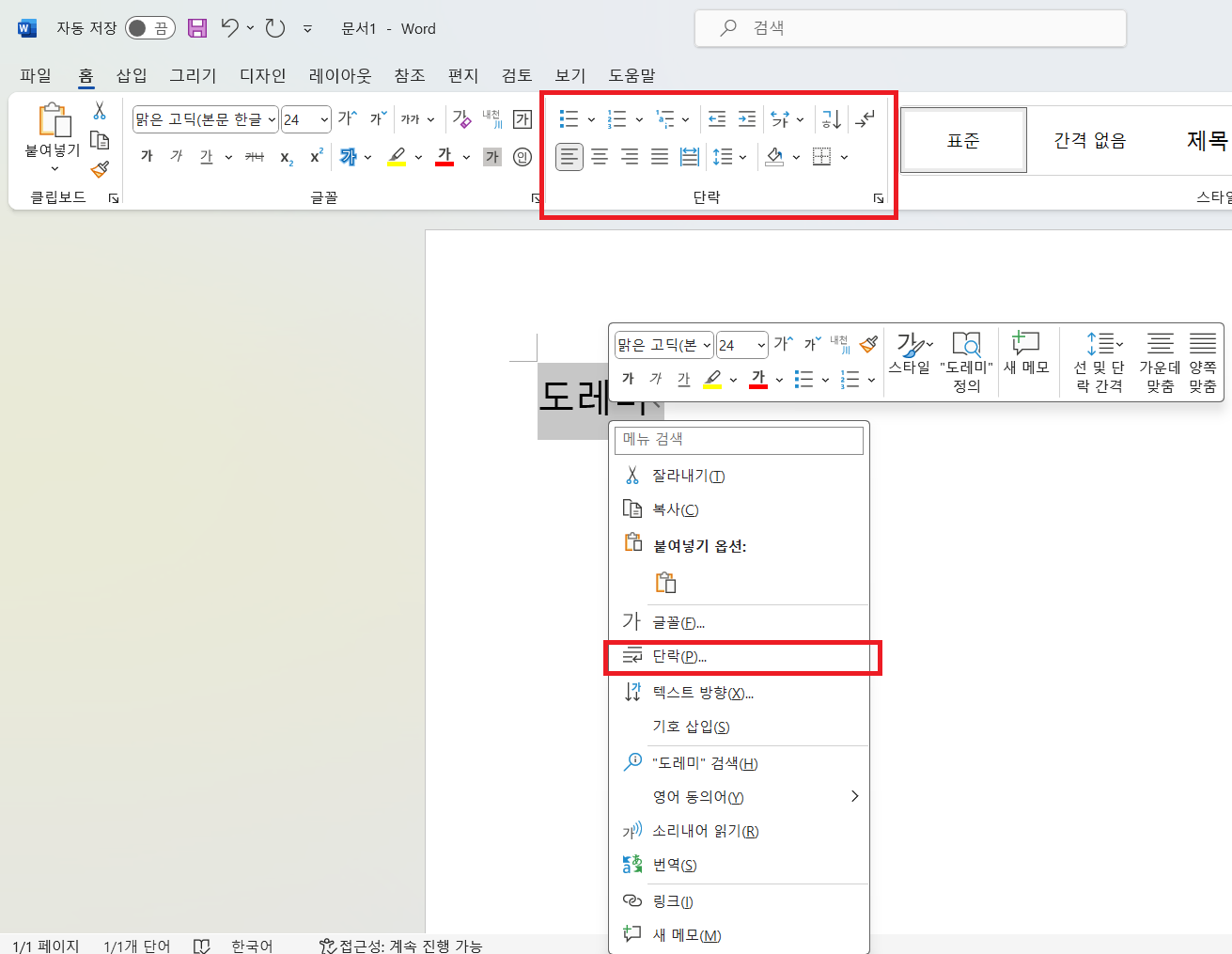Click the Copy icon in ribbon clipboard group

(x=100, y=140)
